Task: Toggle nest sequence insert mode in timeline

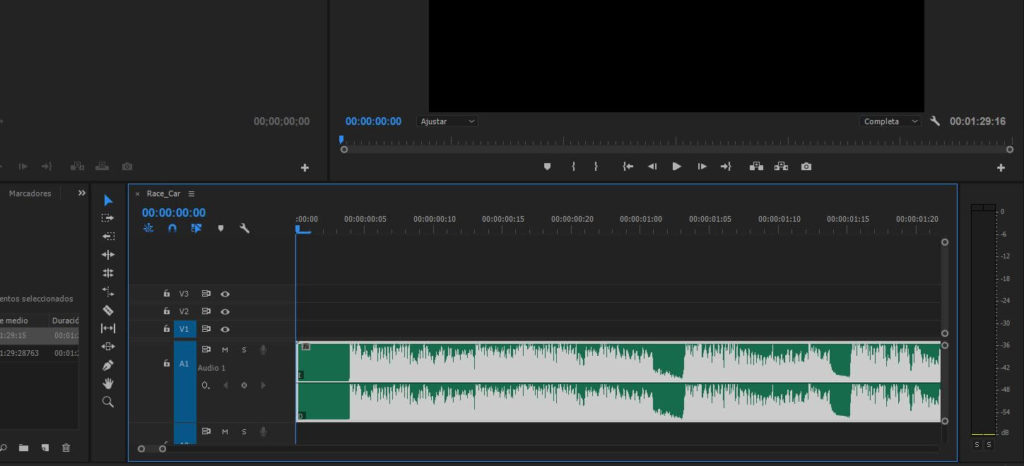Action: point(148,228)
